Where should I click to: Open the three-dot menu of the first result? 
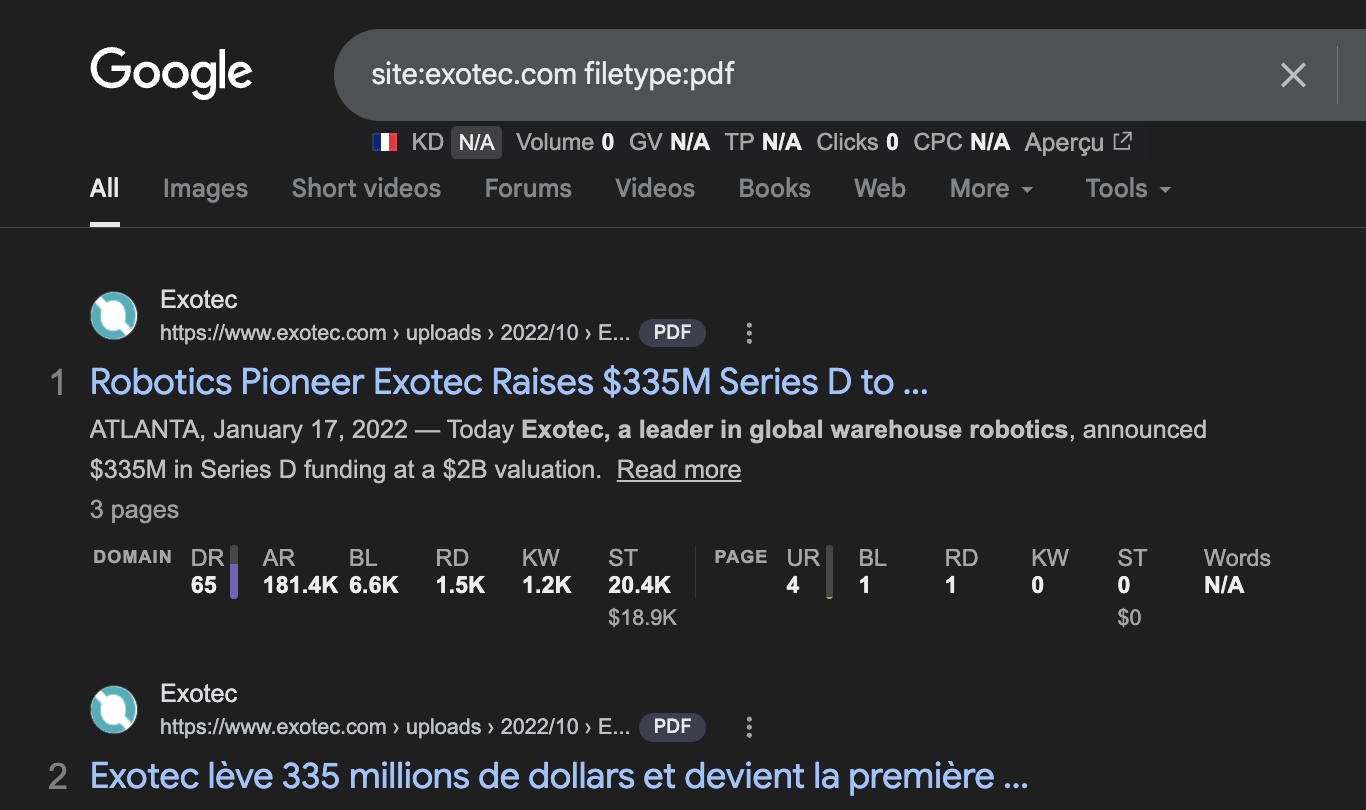click(749, 333)
